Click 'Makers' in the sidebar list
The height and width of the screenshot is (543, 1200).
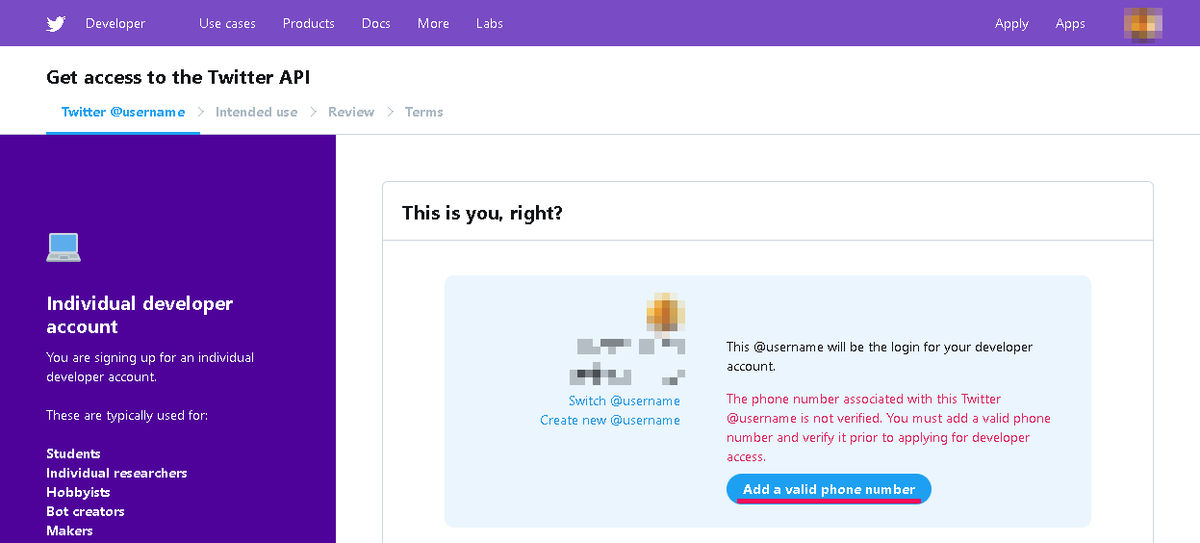70,531
